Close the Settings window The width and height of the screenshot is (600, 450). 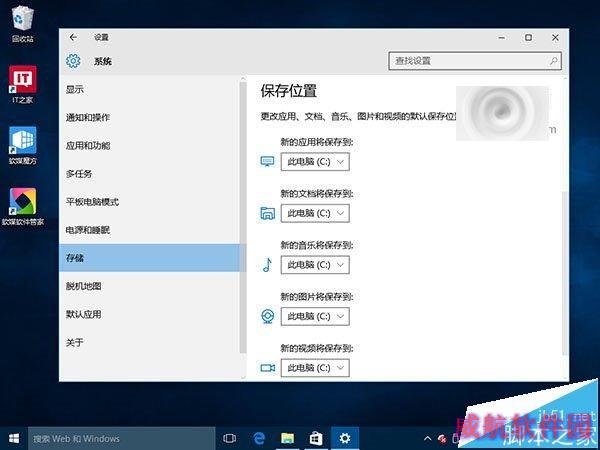coord(555,38)
